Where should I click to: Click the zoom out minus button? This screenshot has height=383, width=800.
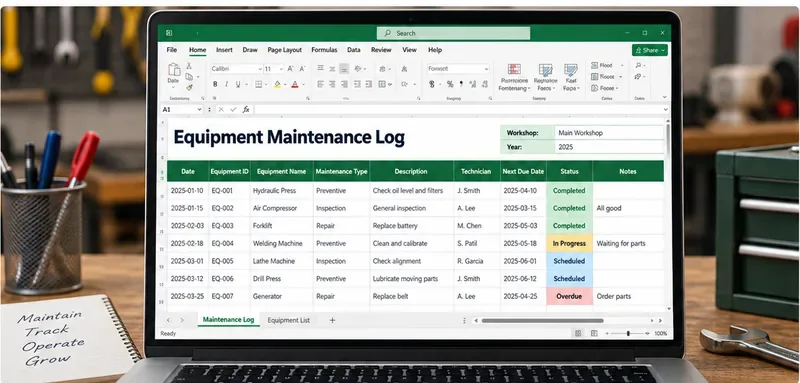tap(607, 334)
